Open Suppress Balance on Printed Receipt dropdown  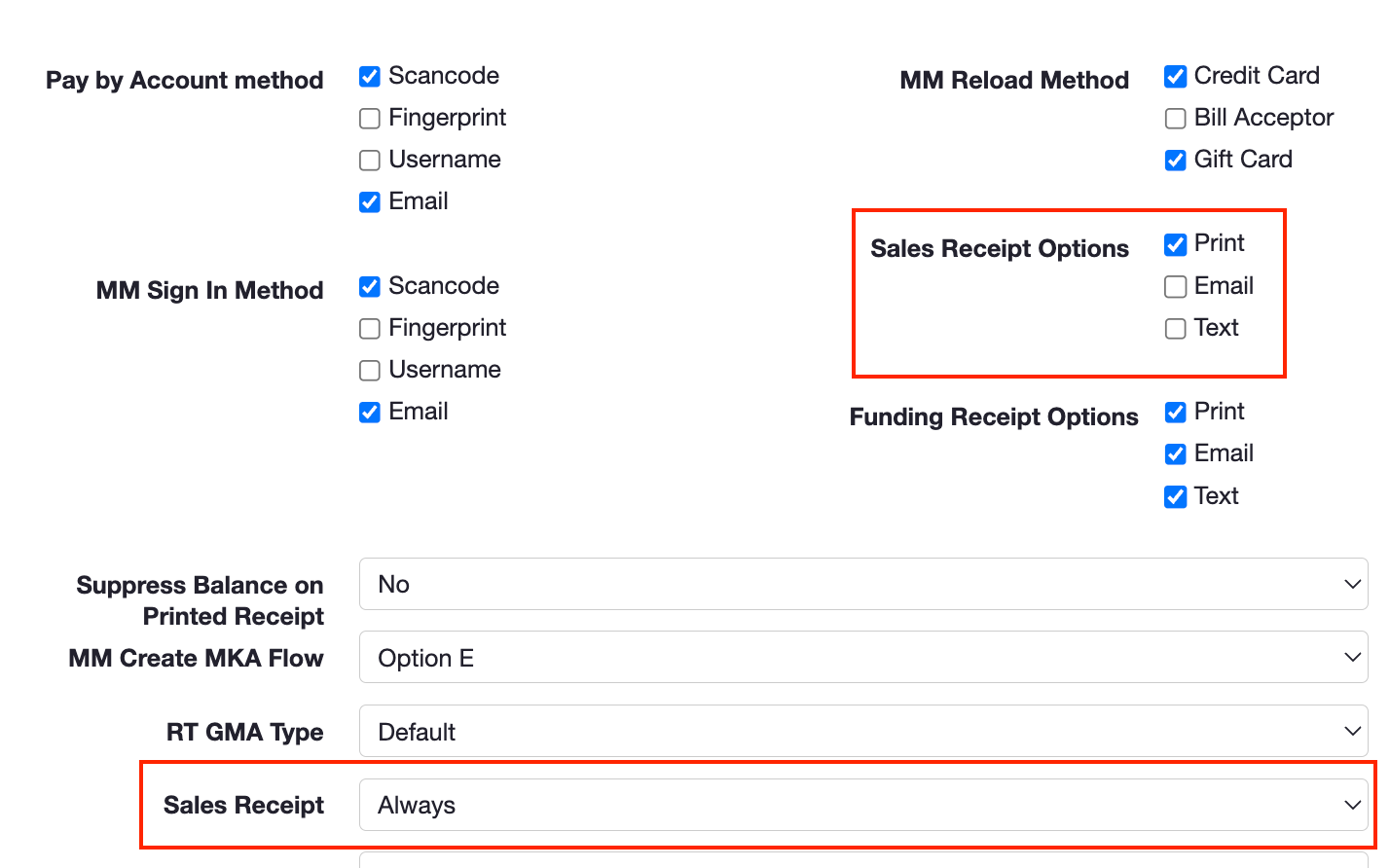tap(863, 584)
